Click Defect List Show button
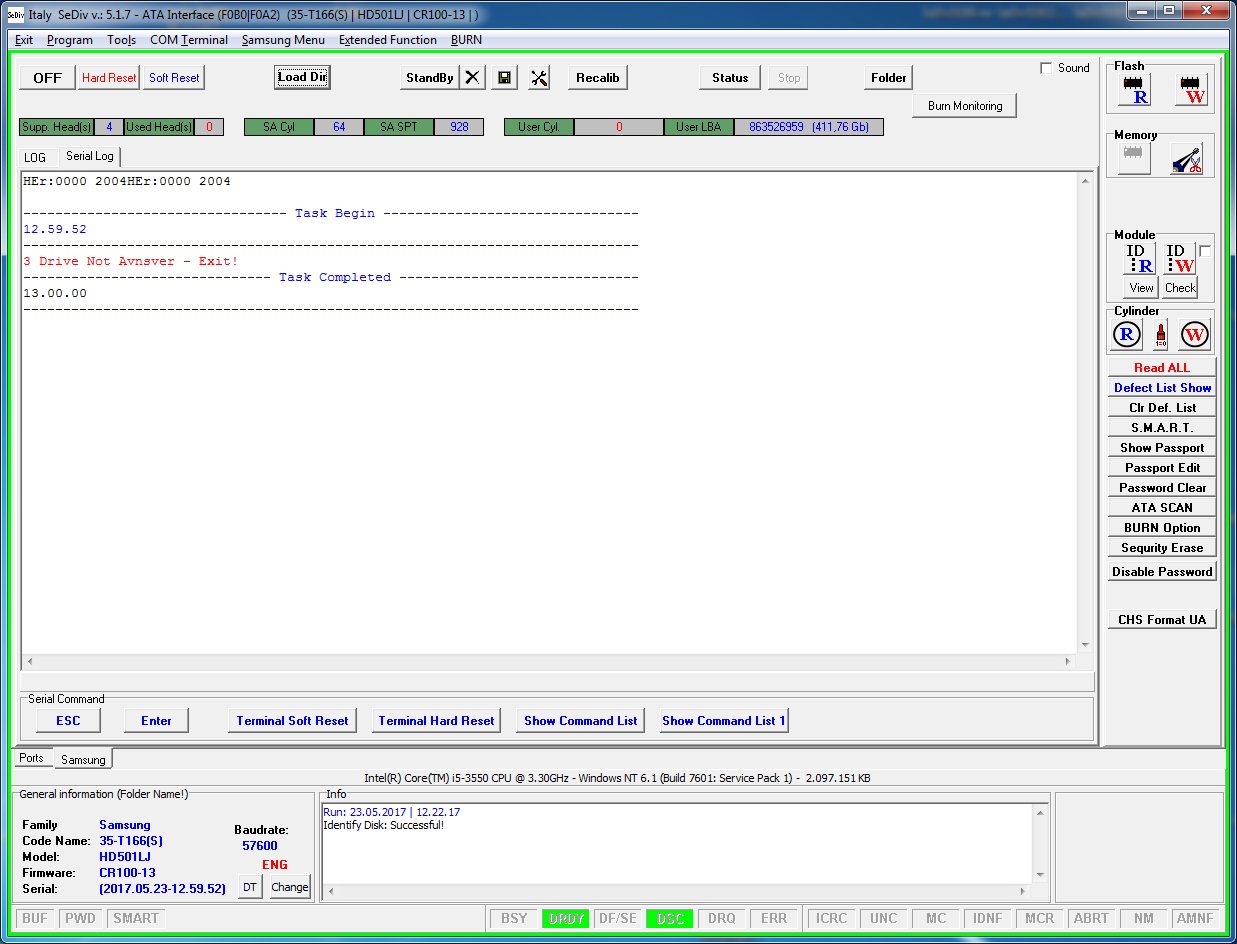 [1162, 388]
